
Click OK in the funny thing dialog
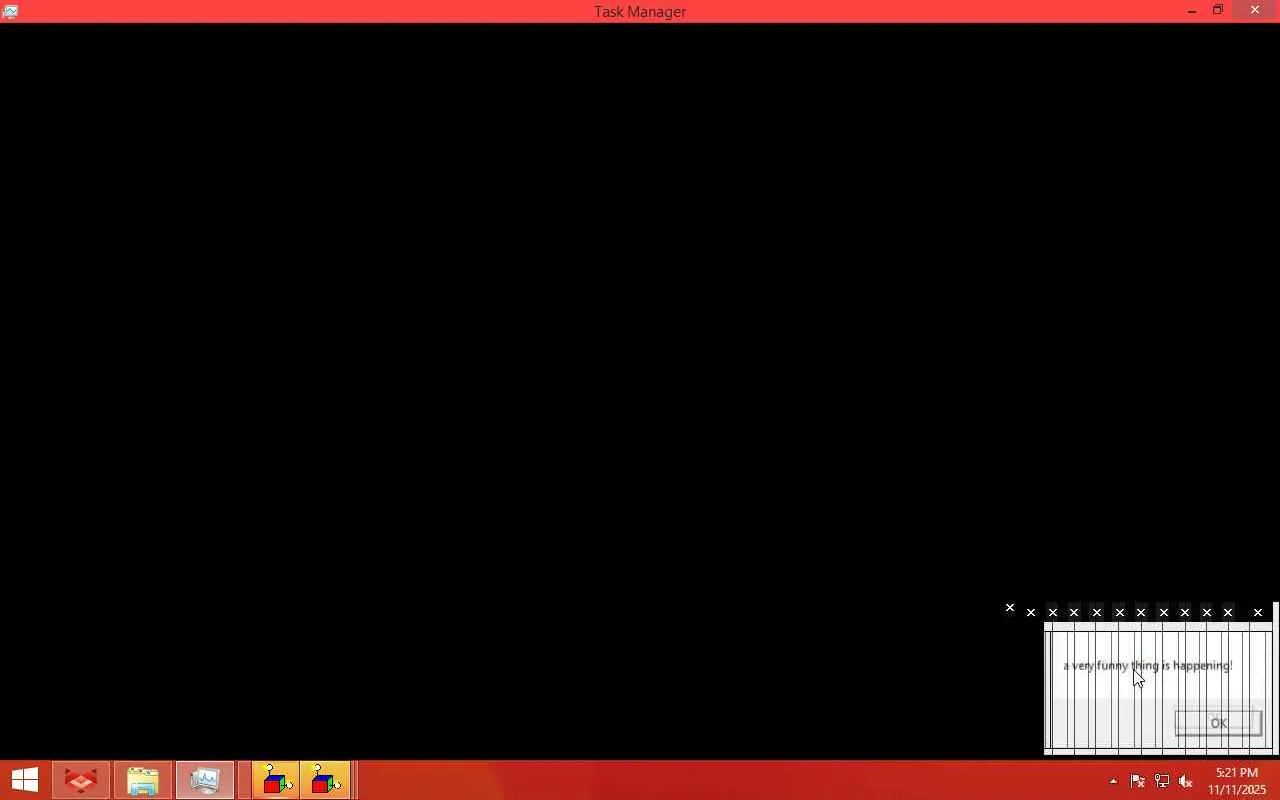click(1218, 723)
